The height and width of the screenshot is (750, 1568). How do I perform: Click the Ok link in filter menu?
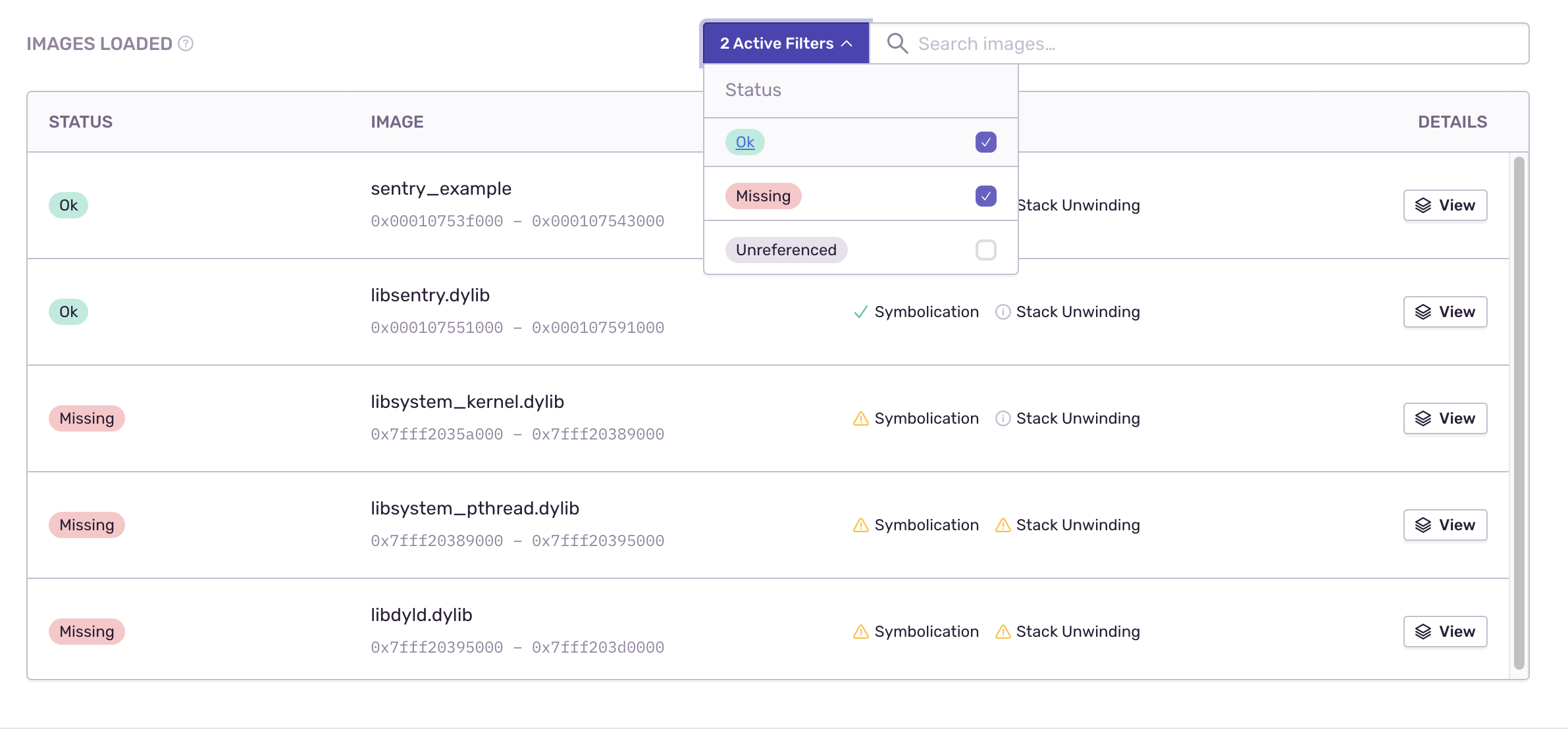click(745, 142)
